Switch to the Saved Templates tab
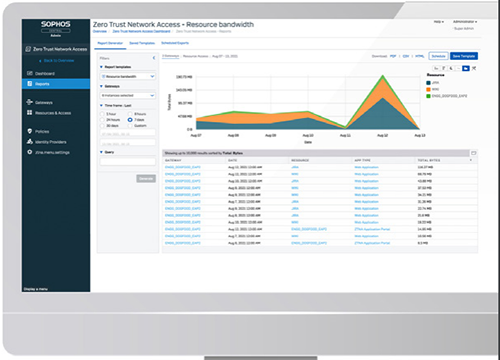 coord(142,43)
